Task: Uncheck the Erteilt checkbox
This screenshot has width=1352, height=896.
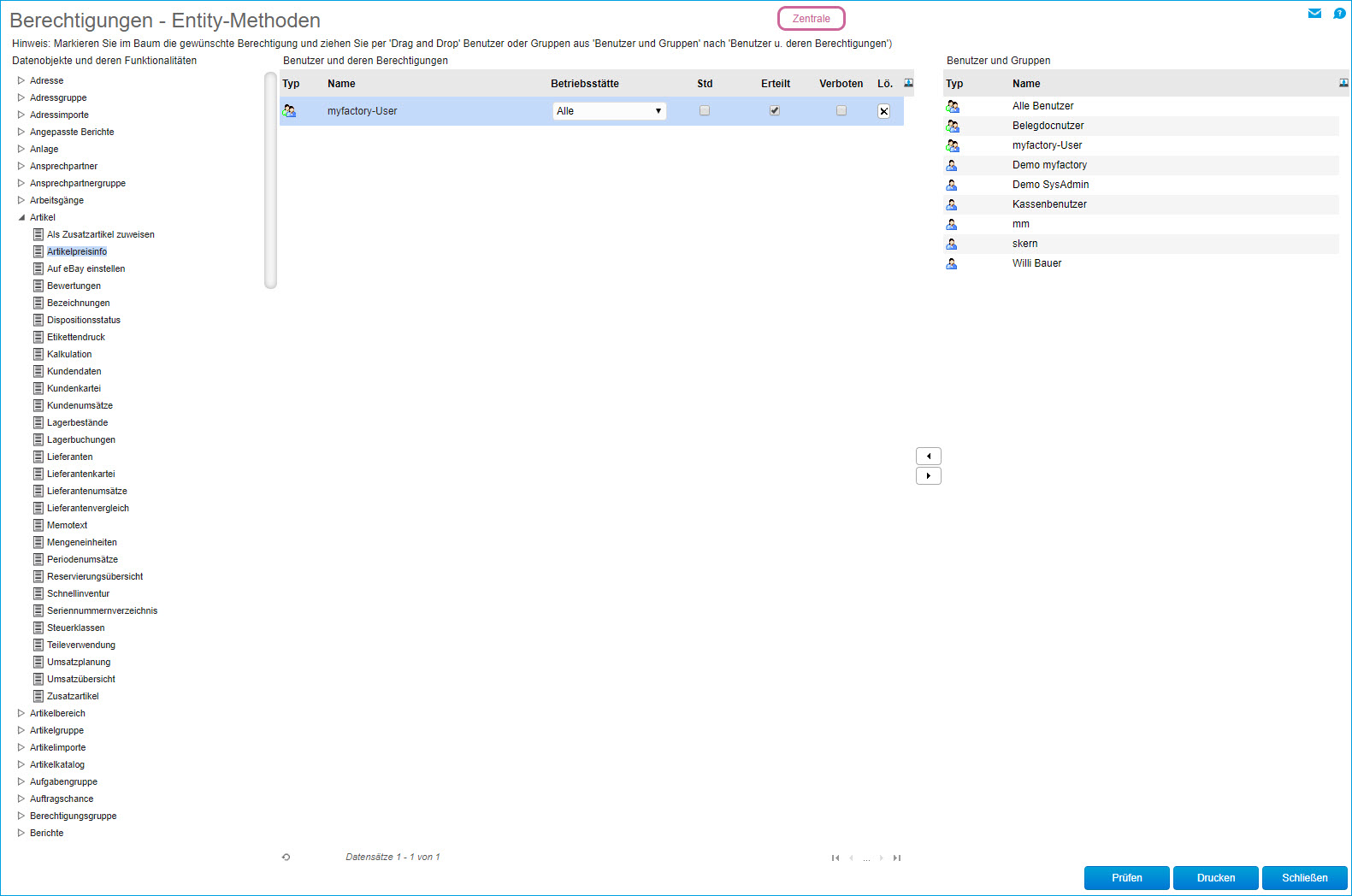Action: tap(775, 111)
